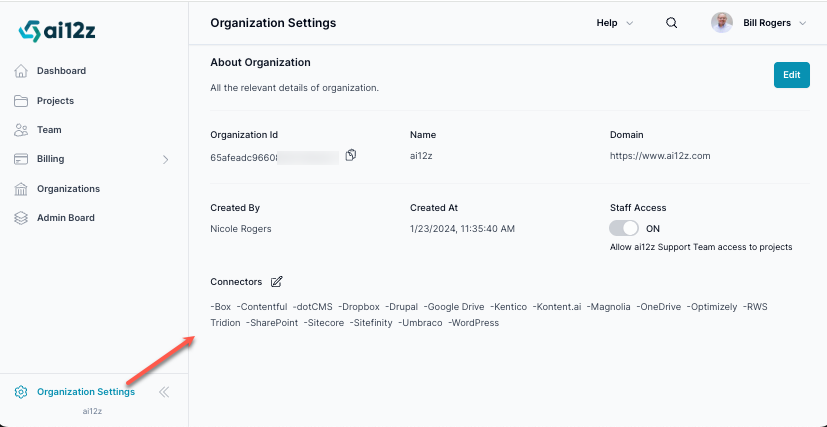Screen dimensions: 827x427
Task: Open the Help dropdown
Action: [614, 23]
